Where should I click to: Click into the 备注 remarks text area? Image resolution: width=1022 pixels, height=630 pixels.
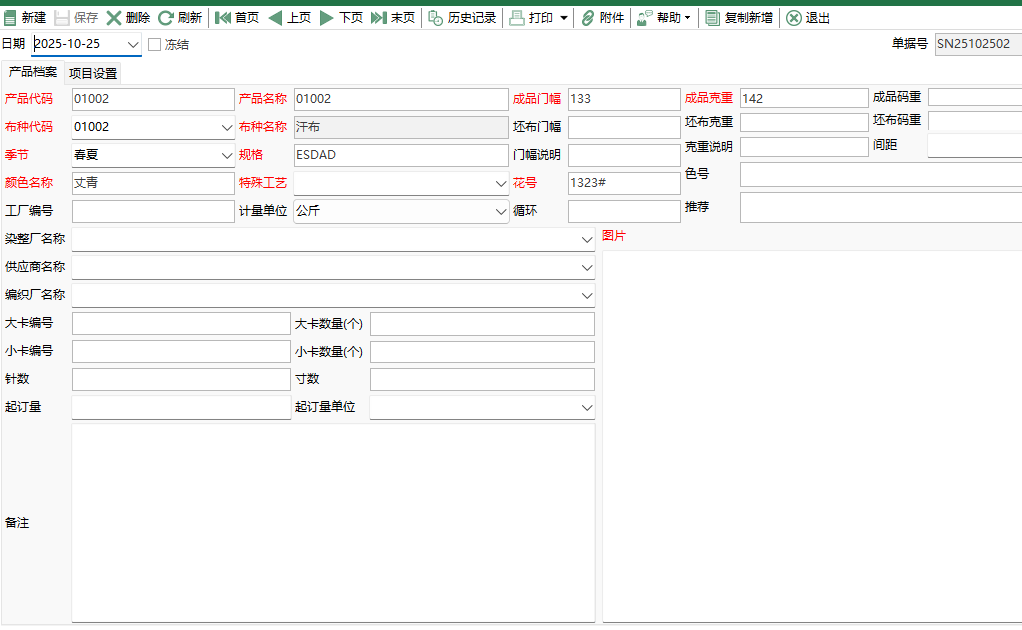coord(333,522)
